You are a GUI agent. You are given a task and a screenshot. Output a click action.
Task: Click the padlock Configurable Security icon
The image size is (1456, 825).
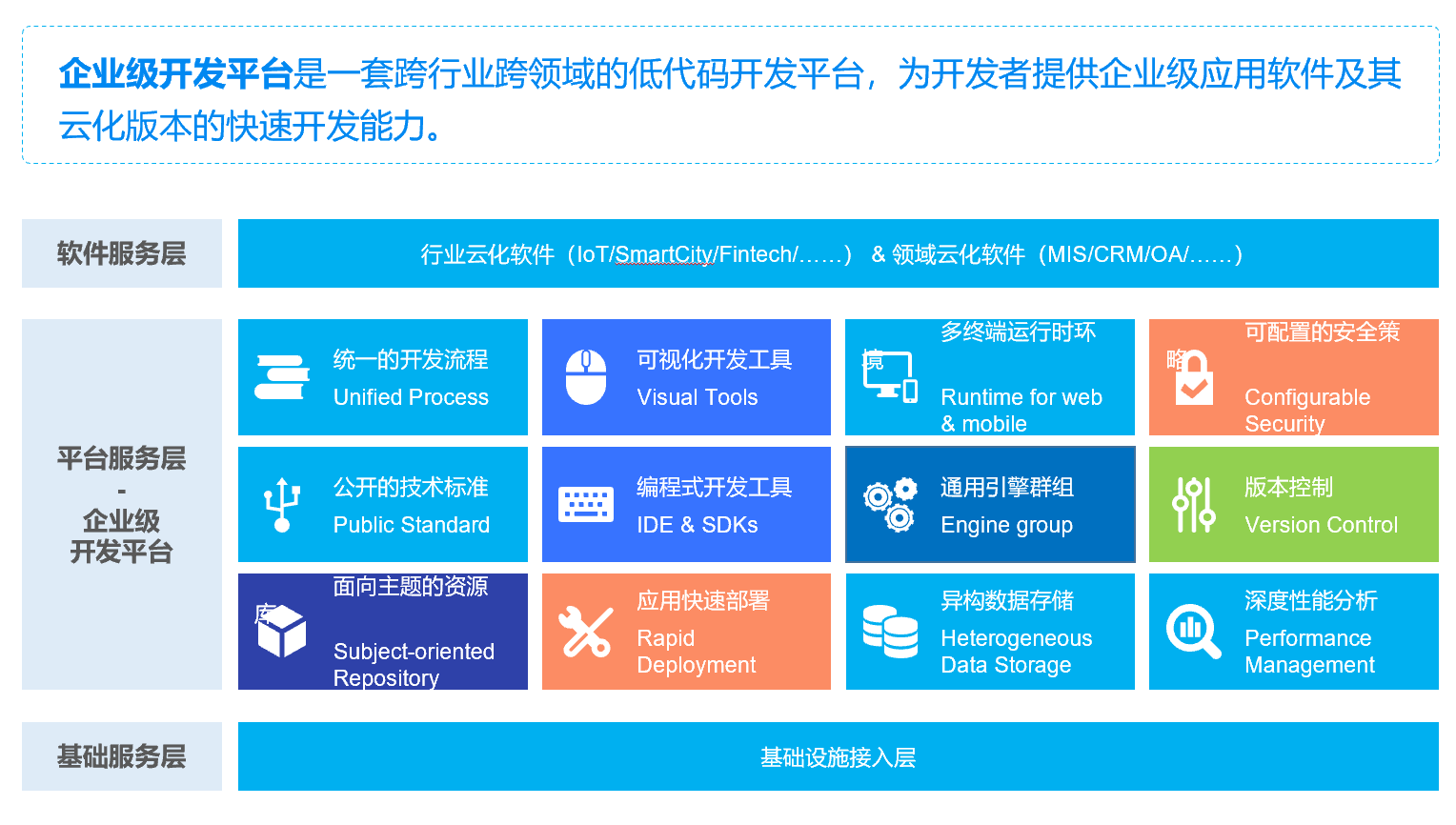click(x=1194, y=377)
